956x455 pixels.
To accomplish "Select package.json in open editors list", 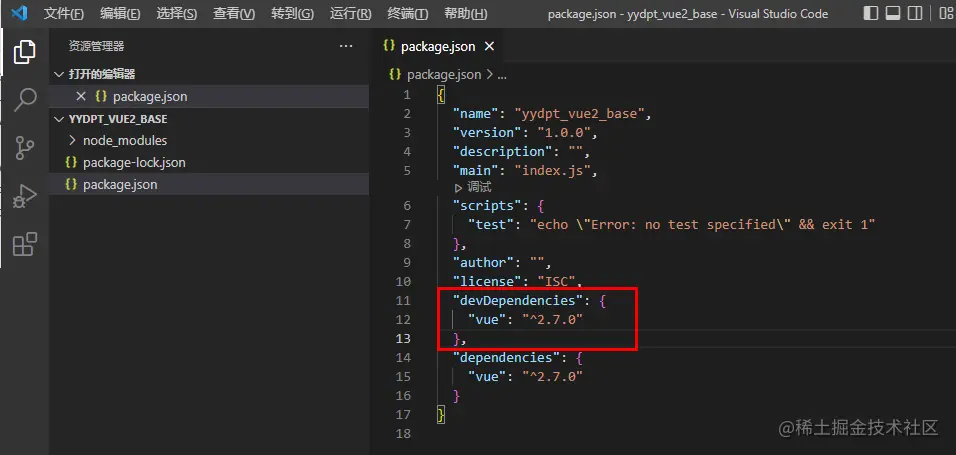I will click(x=150, y=96).
